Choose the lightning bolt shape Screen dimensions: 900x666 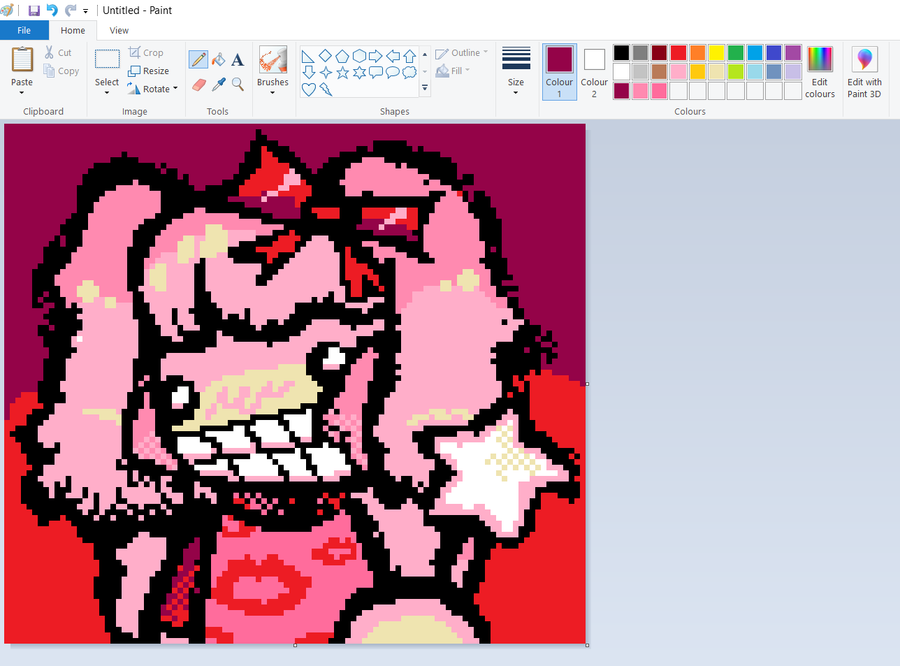(325, 89)
